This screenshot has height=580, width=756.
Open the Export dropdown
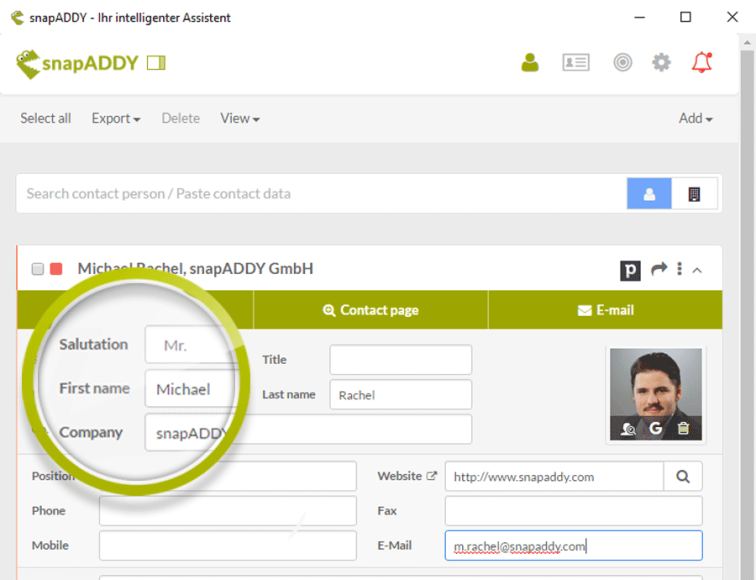(115, 118)
